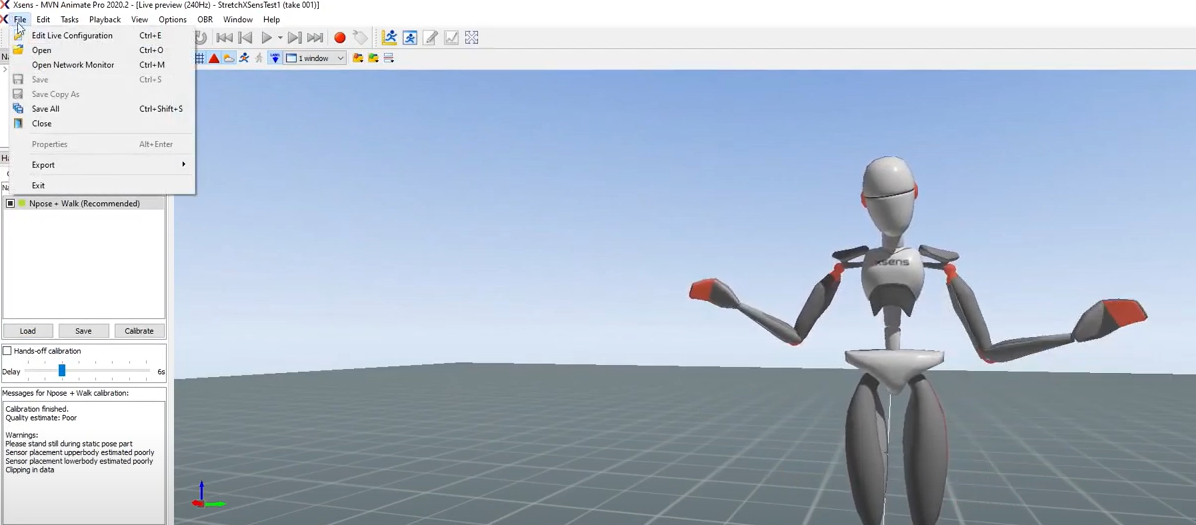Screen dimensions: 1196x525
Task: Step back one frame
Action: [245, 37]
